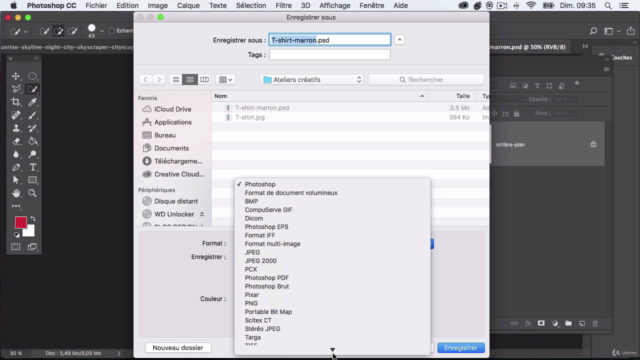The width and height of the screenshot is (640, 360).
Task: Sort files by the Nom column
Action: pyautogui.click(x=320, y=96)
